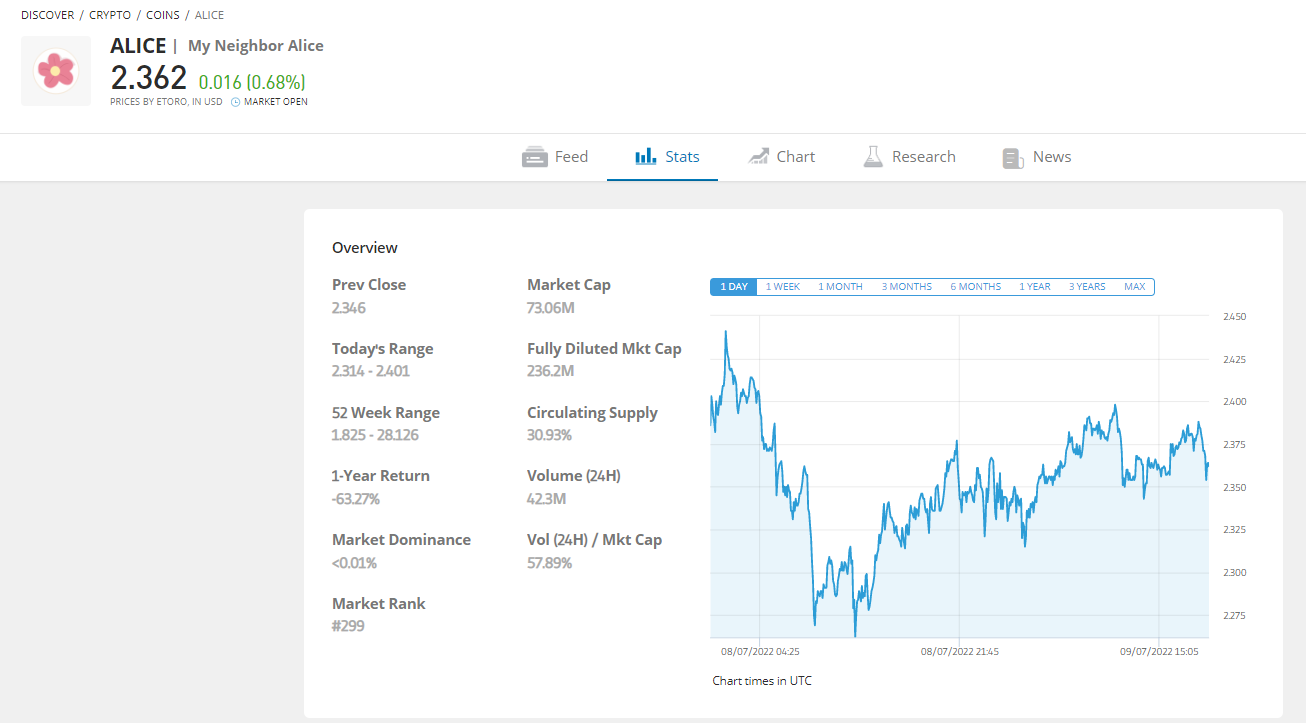1306x723 pixels.
Task: Click the market open clock icon
Action: [235, 102]
